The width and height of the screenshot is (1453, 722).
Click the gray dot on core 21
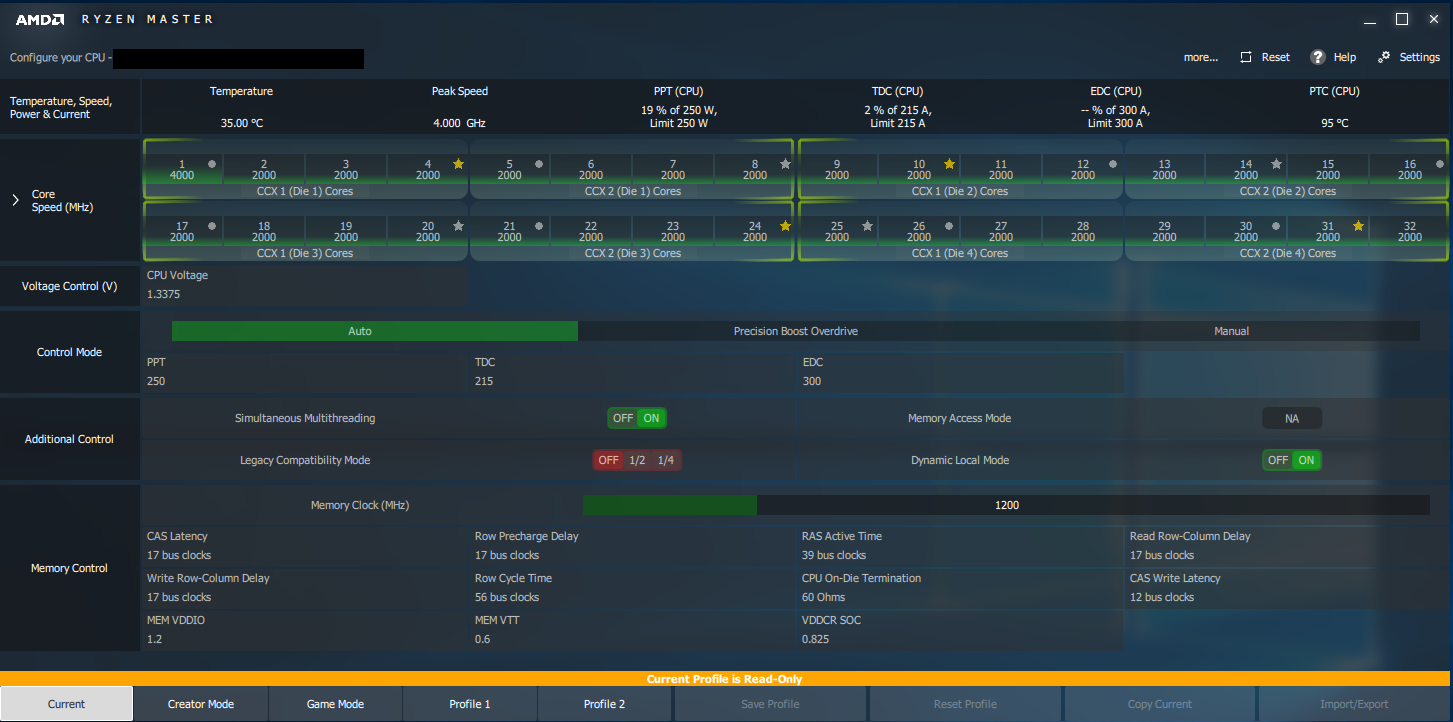(x=539, y=226)
